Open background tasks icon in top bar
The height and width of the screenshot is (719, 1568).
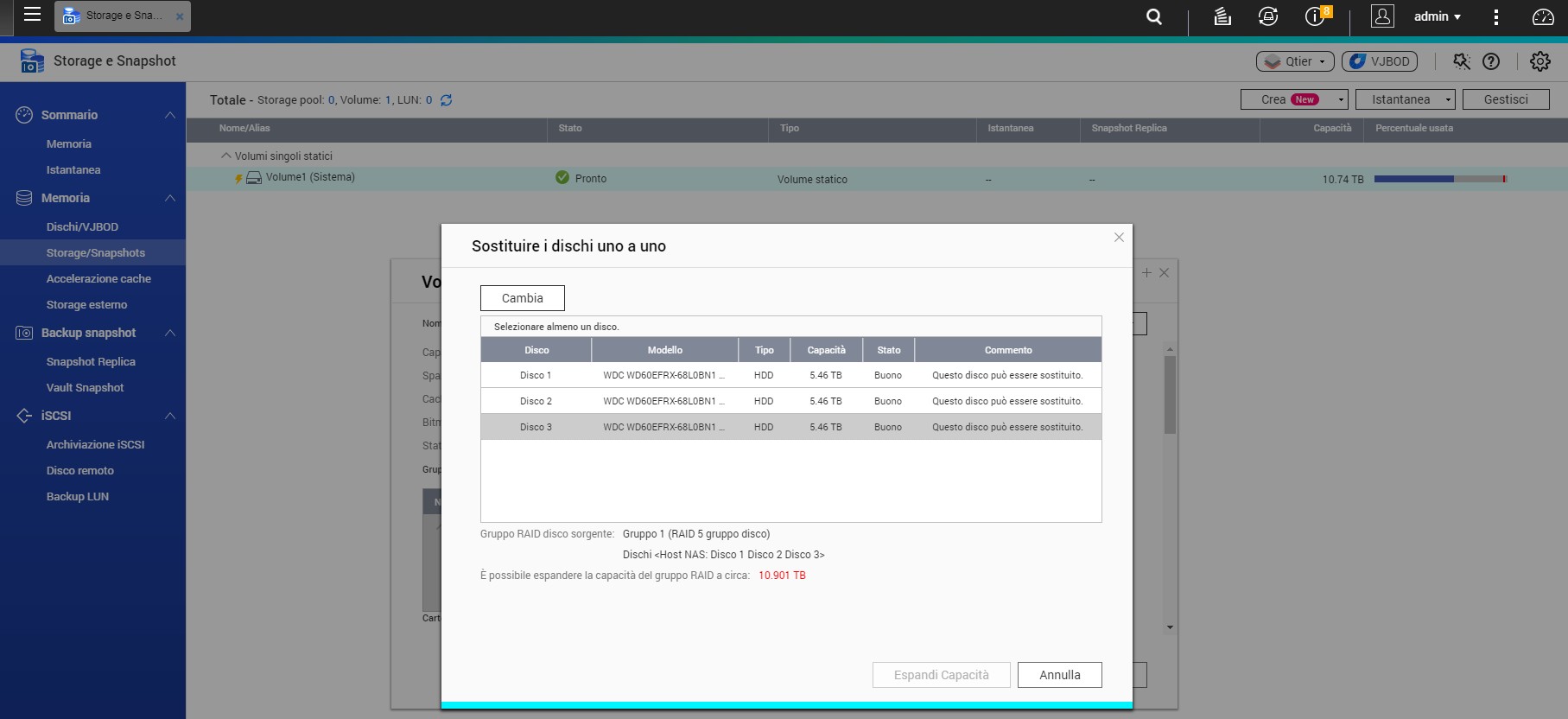(x=1222, y=16)
